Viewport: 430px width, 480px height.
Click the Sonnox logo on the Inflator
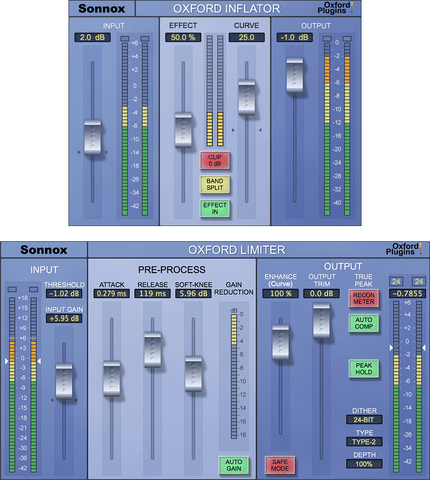pos(102,8)
